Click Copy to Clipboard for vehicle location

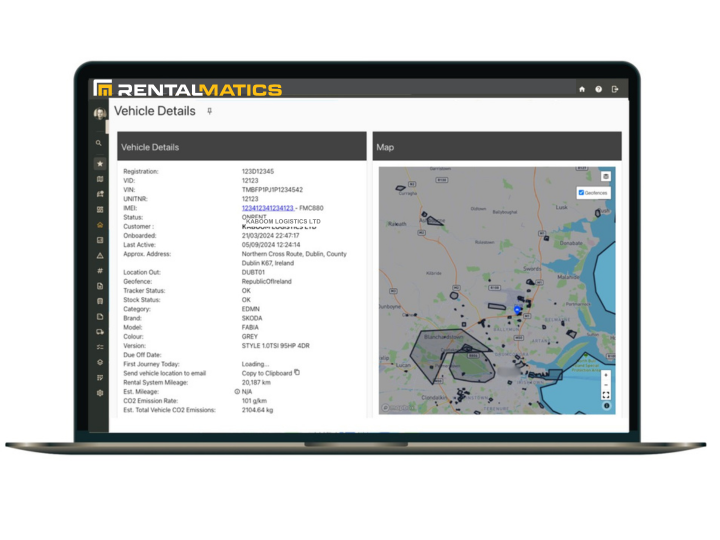click(266, 373)
